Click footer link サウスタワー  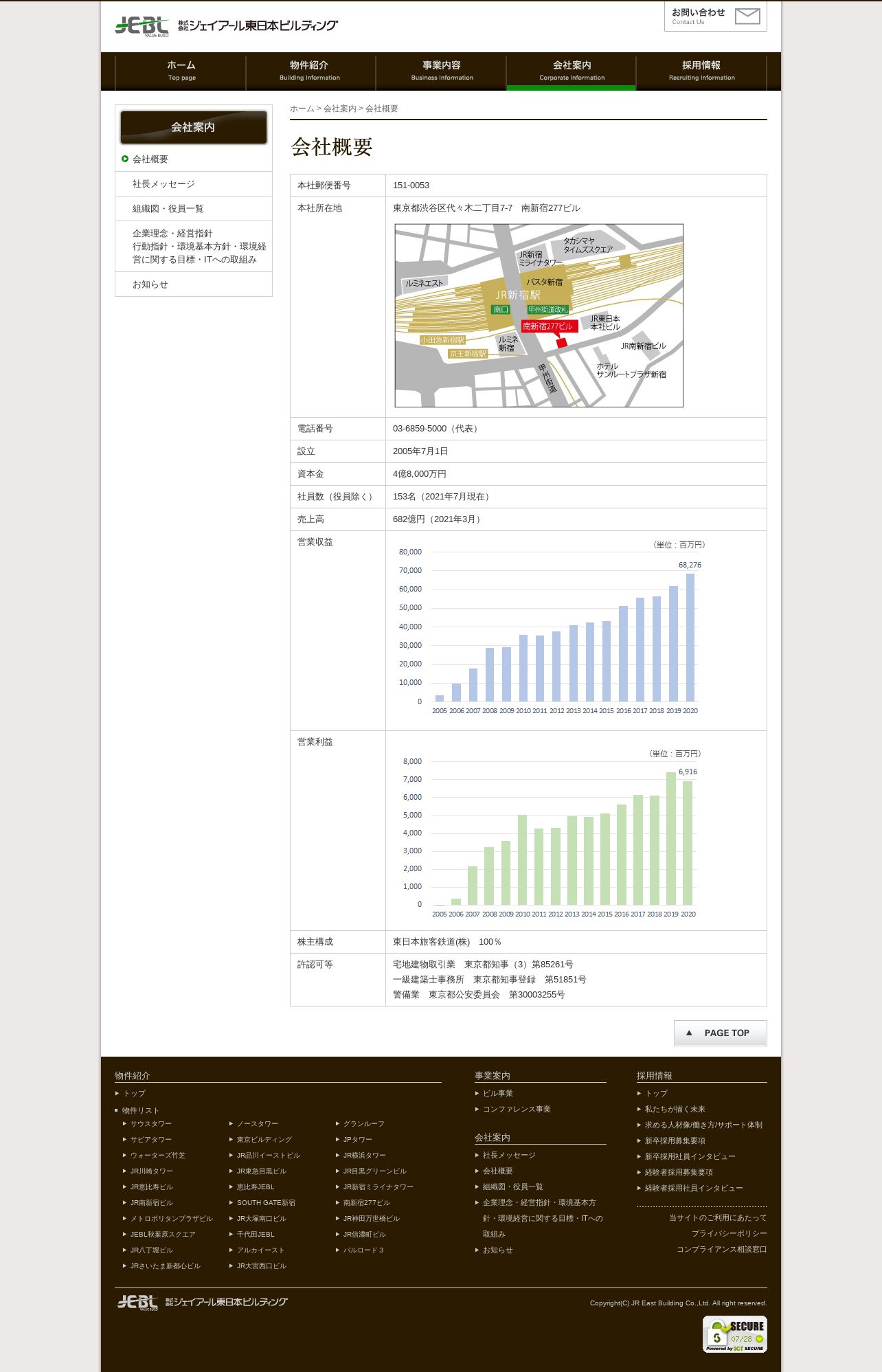(151, 1124)
